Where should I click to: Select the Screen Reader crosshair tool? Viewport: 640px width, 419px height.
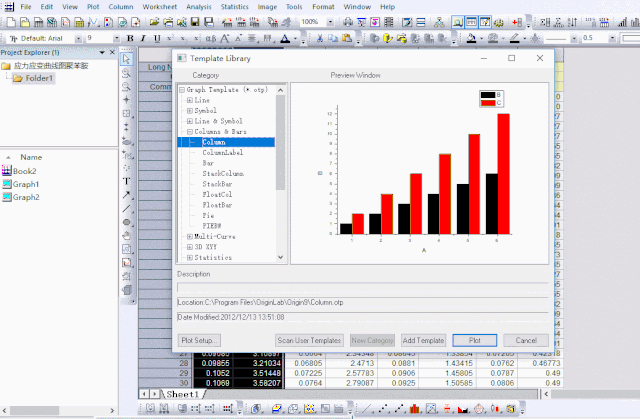click(127, 100)
